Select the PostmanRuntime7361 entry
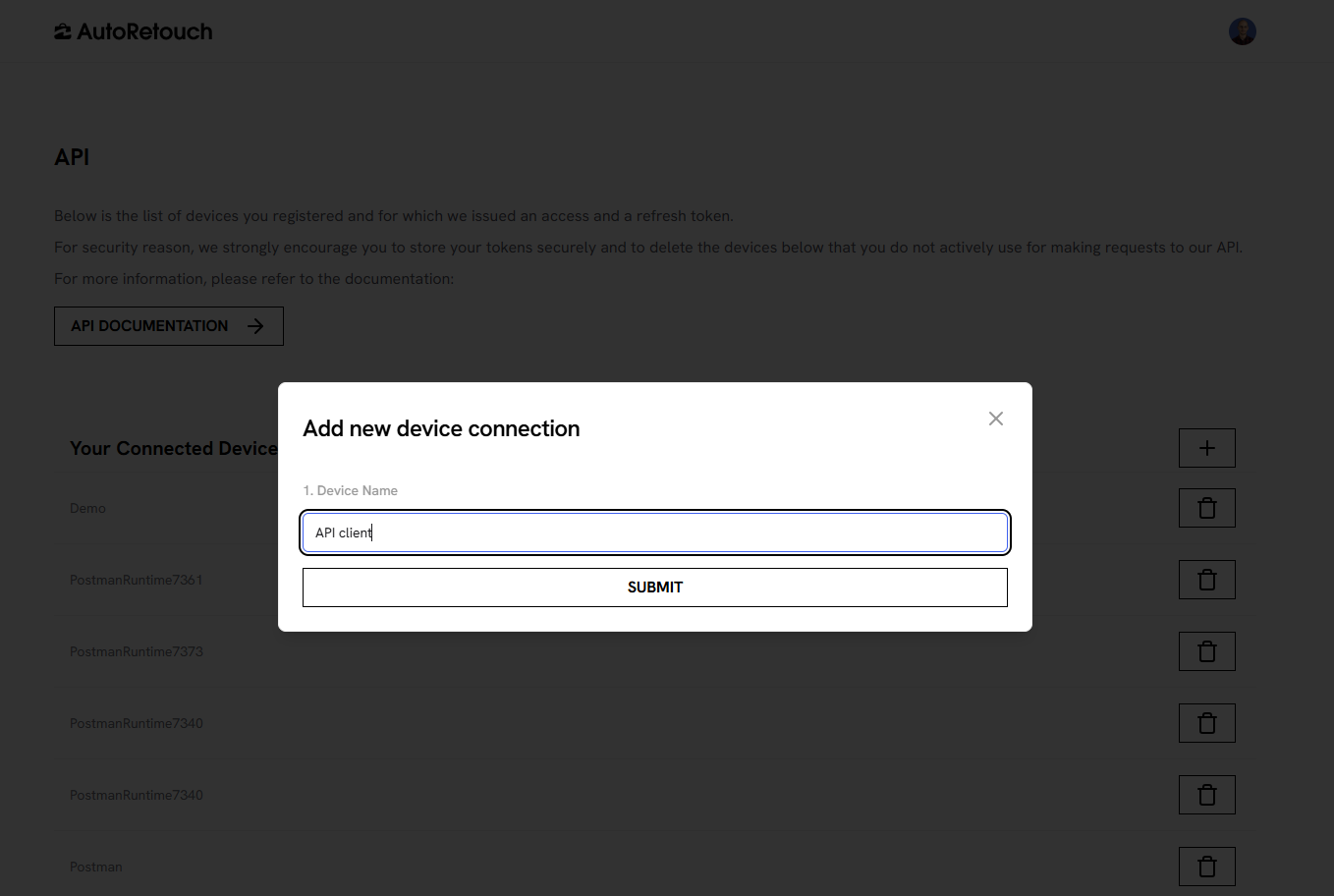The image size is (1334, 896). tap(137, 580)
